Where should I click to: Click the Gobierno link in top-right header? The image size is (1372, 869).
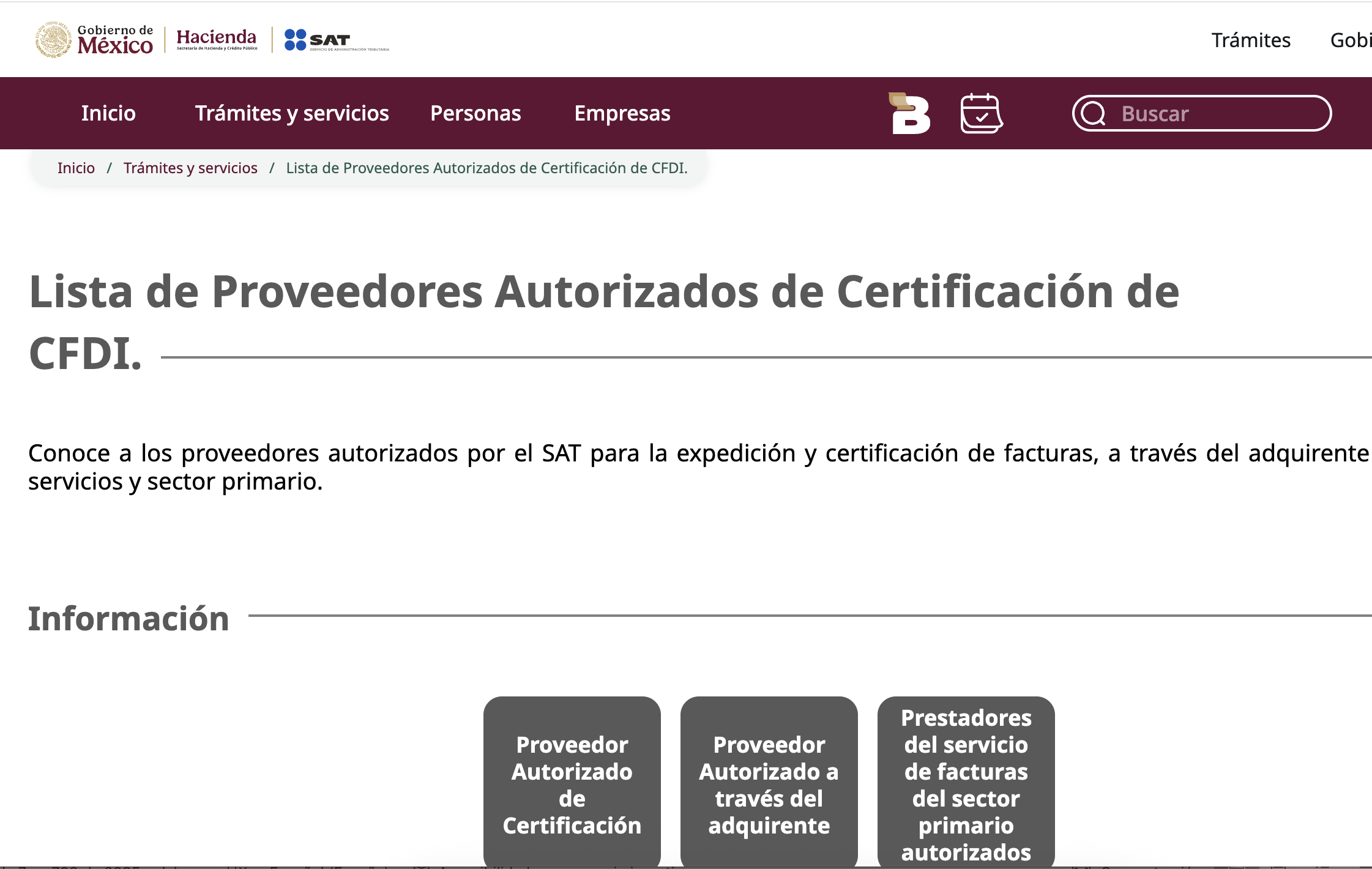pos(1350,40)
